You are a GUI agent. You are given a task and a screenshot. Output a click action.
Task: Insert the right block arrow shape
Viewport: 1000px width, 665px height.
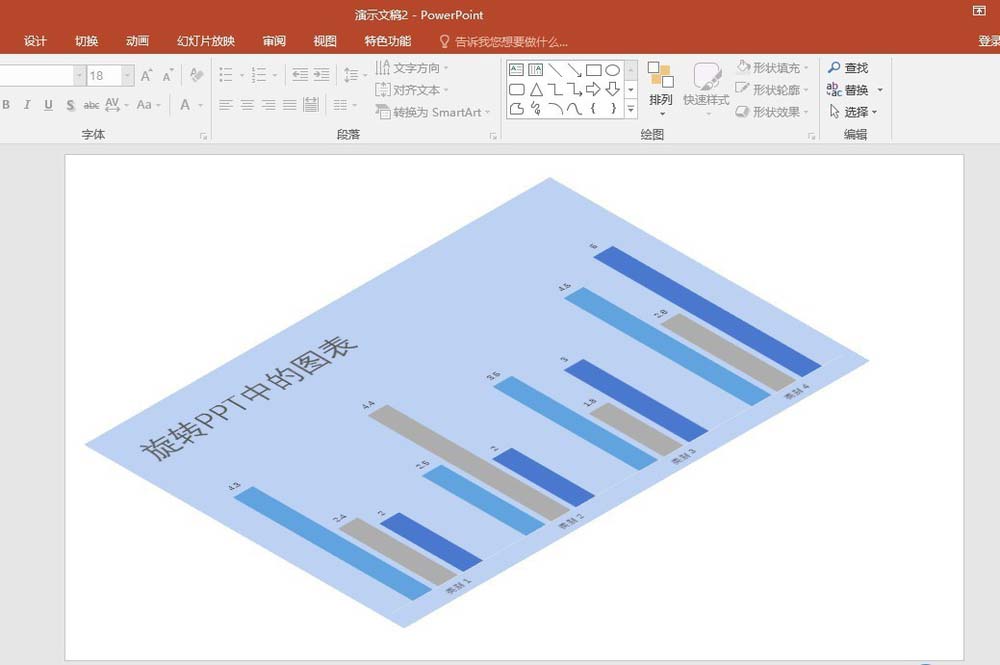point(593,89)
